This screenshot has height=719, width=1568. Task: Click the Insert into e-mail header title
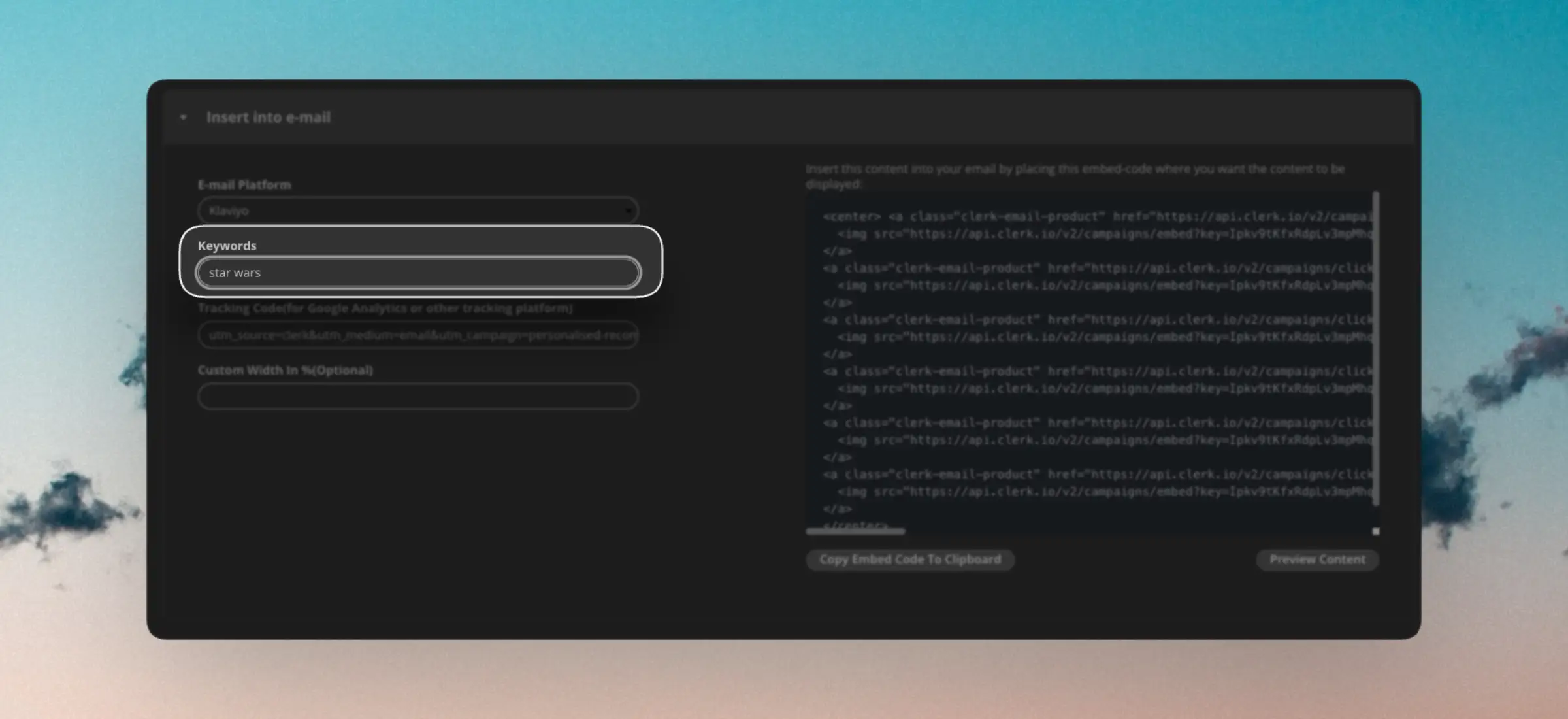pos(268,118)
